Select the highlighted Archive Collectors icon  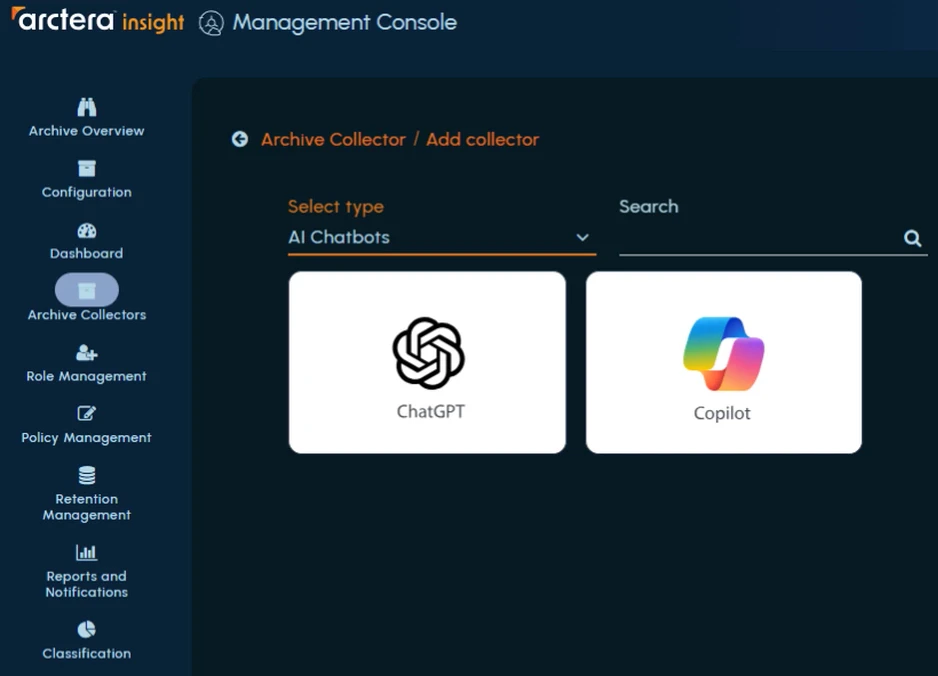click(87, 290)
